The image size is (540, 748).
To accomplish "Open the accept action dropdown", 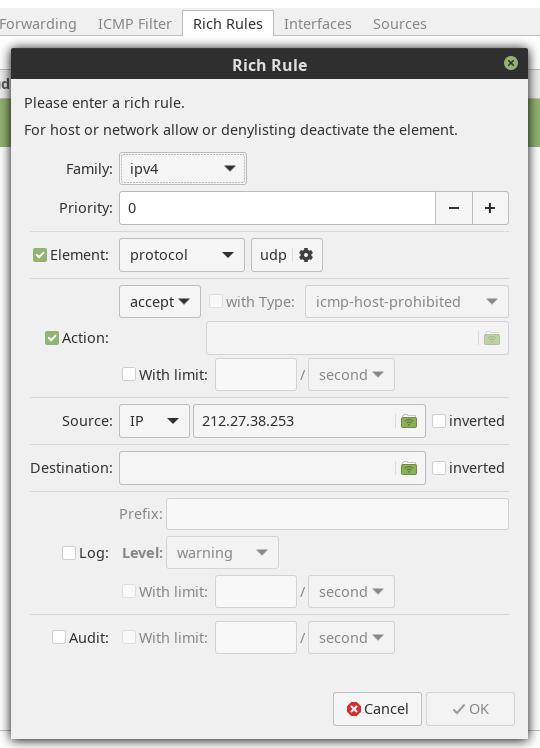I will click(x=160, y=301).
